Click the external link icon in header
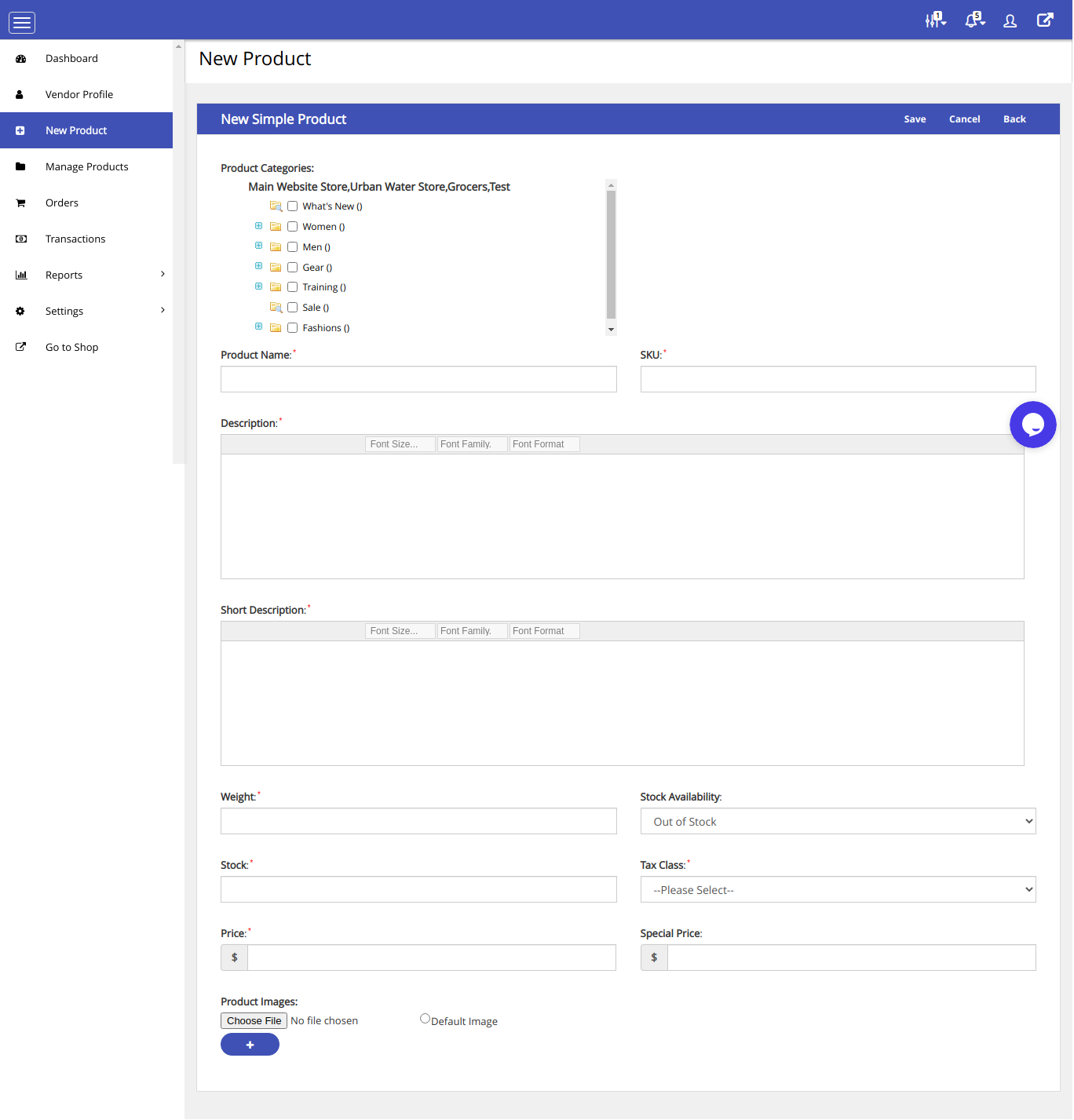 click(x=1044, y=20)
